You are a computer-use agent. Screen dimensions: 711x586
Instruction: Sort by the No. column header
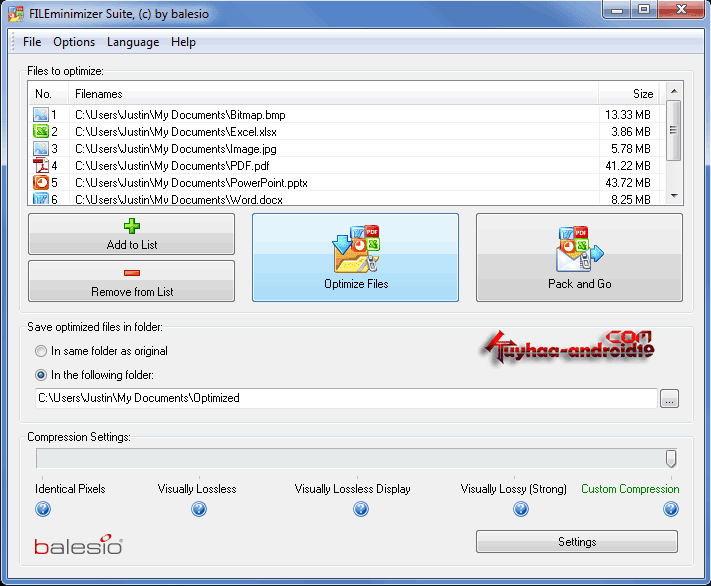(x=49, y=94)
